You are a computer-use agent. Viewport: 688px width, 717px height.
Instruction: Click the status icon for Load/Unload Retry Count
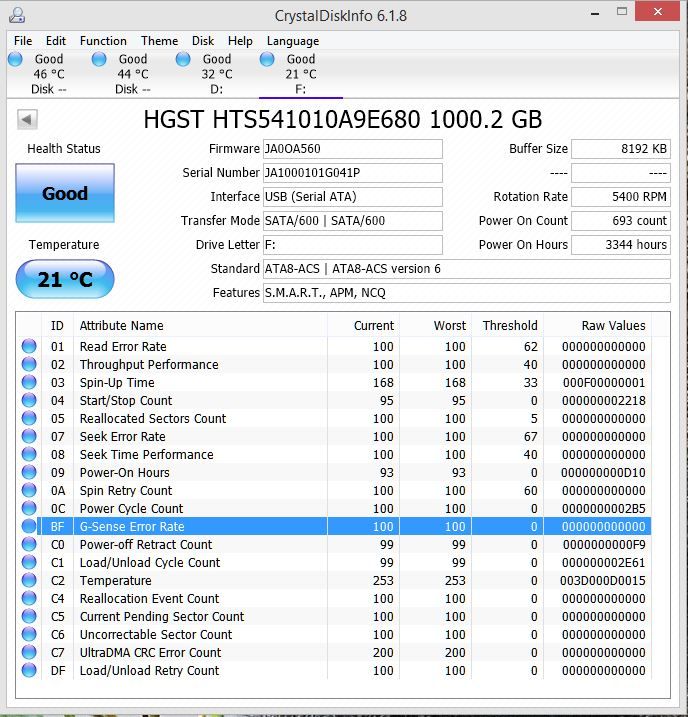click(x=29, y=670)
